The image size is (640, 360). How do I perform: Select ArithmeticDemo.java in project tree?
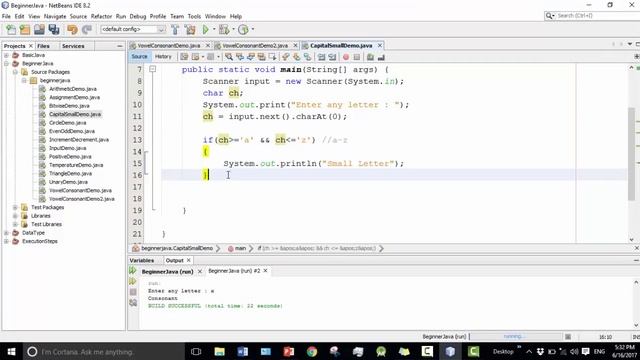click(x=73, y=89)
